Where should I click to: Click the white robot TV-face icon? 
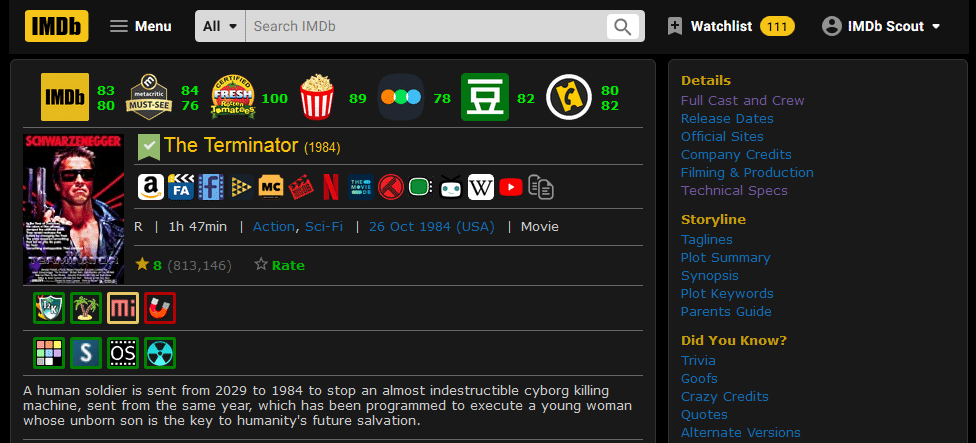tap(451, 187)
